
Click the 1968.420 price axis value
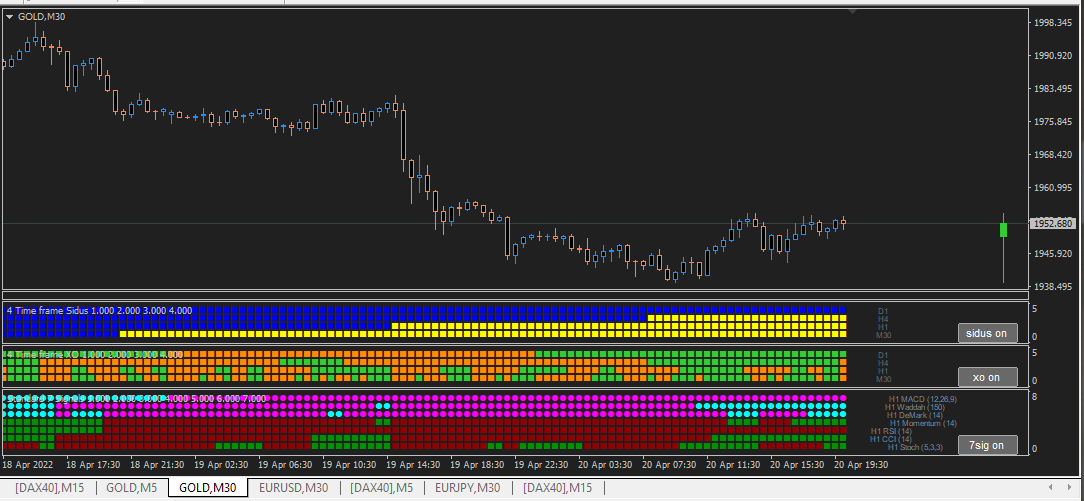point(1053,155)
